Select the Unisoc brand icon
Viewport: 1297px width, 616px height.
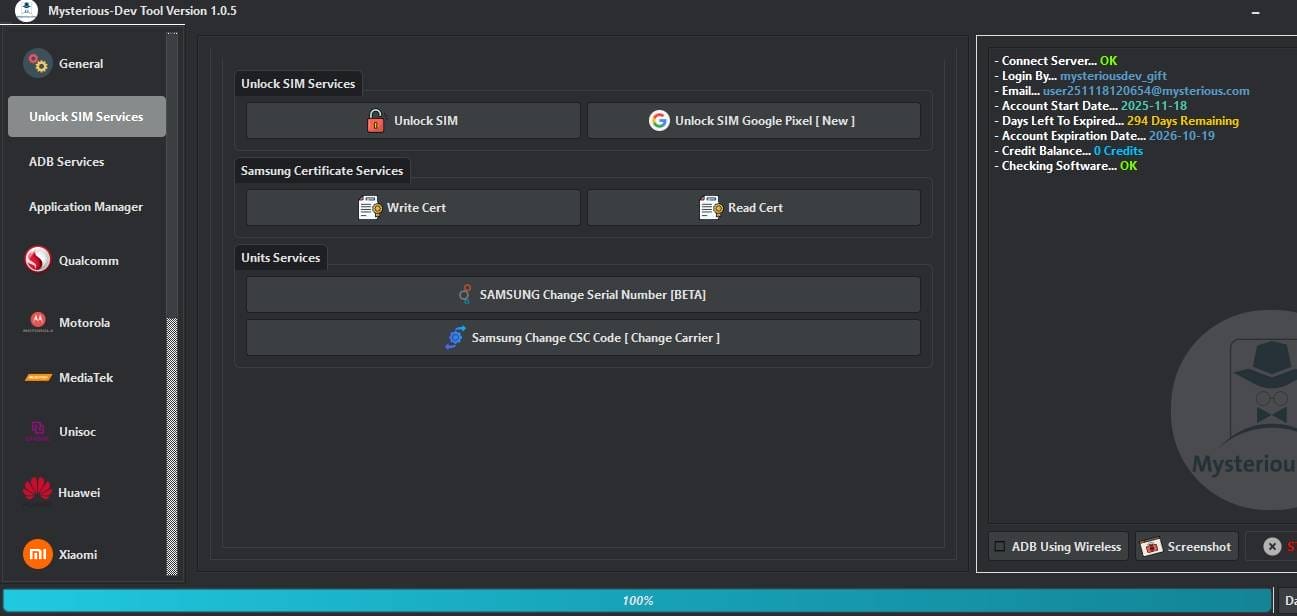[x=36, y=431]
